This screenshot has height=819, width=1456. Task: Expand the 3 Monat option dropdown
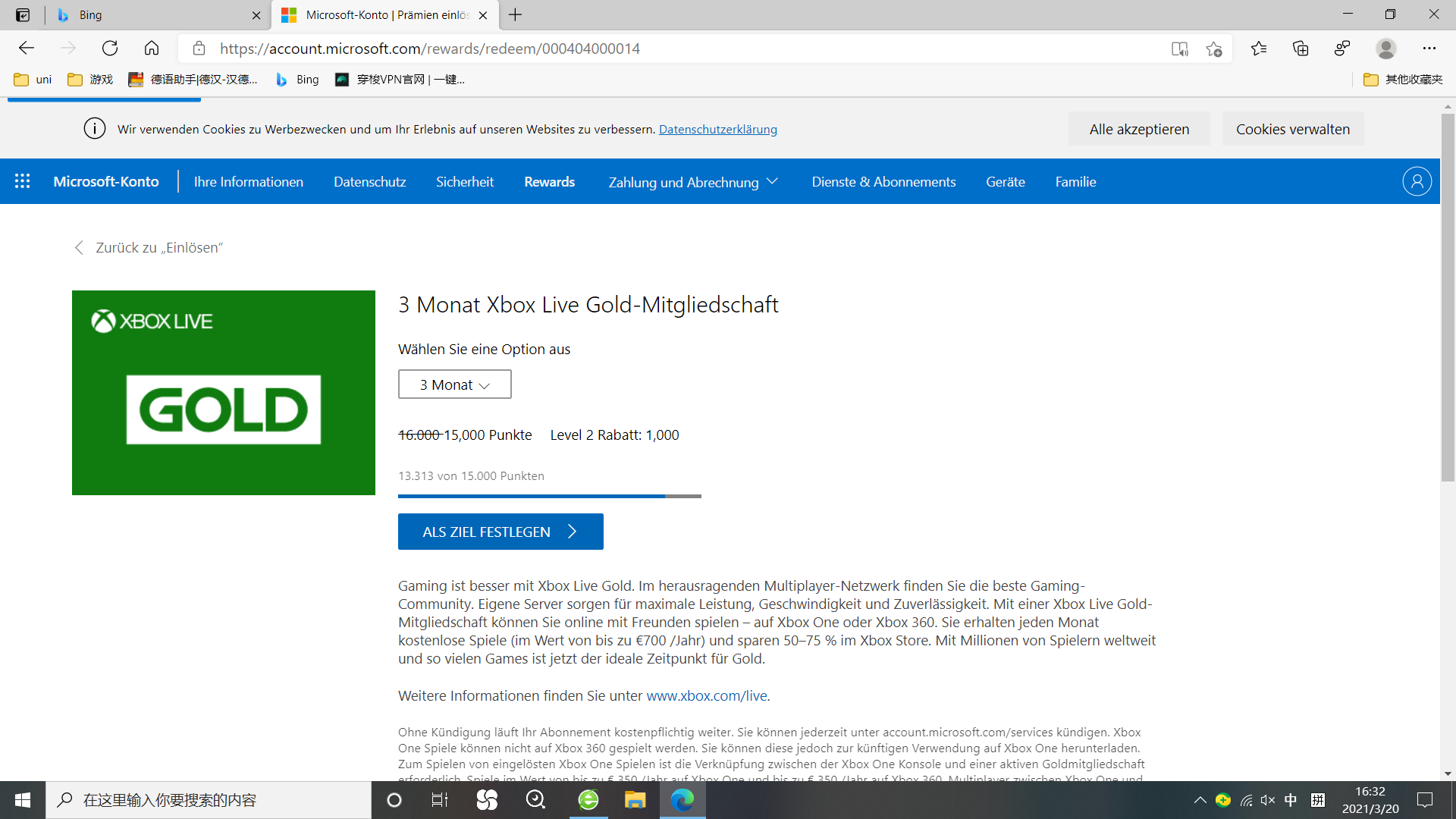pos(454,384)
